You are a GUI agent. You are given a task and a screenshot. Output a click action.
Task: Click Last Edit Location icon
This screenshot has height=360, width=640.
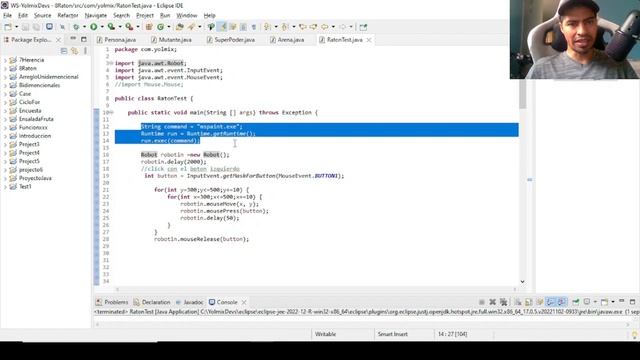click(x=303, y=27)
